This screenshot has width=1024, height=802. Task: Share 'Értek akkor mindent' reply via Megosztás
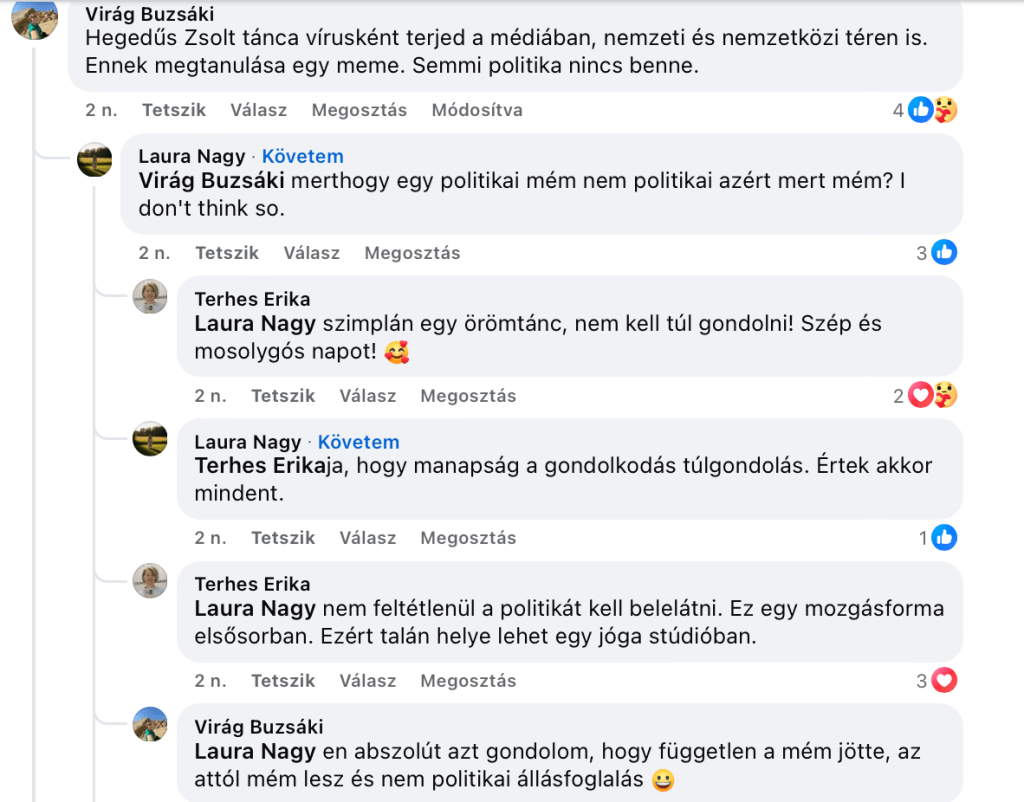[468, 538]
